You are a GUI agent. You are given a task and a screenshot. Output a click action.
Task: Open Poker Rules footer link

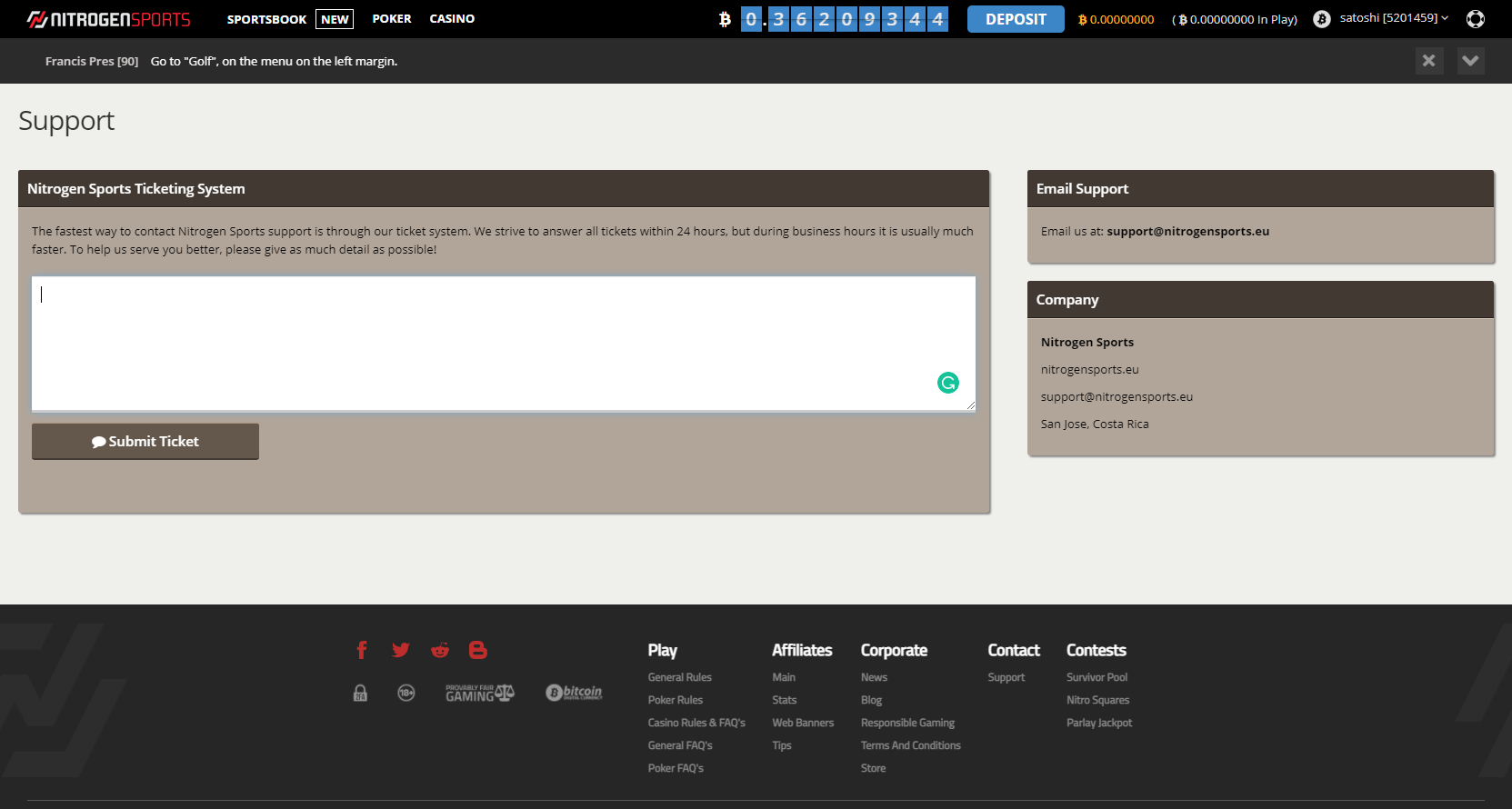[x=675, y=700]
